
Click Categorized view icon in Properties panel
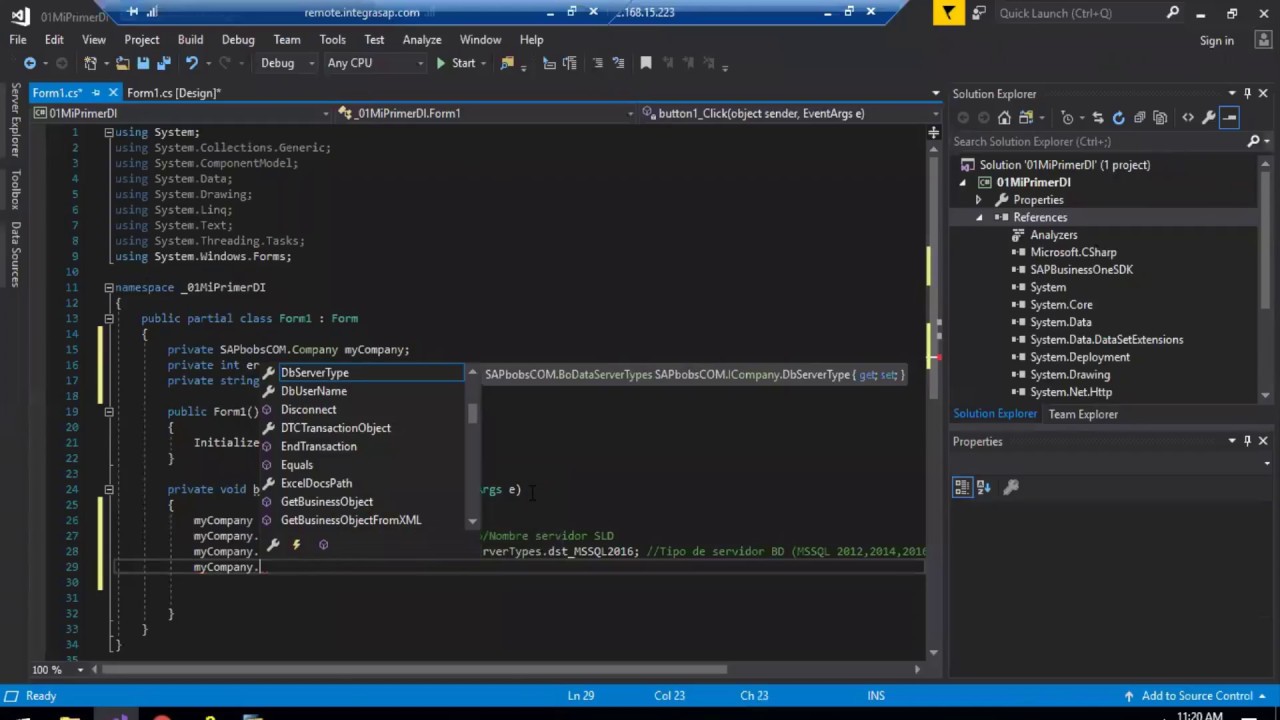coord(962,487)
